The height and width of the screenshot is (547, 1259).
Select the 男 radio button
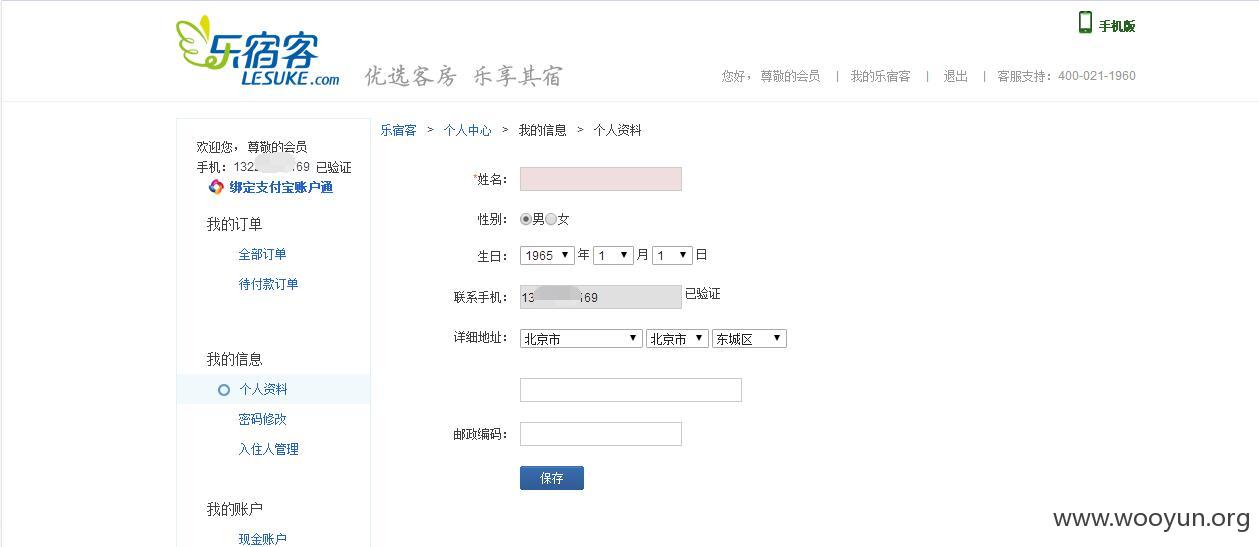click(526, 219)
